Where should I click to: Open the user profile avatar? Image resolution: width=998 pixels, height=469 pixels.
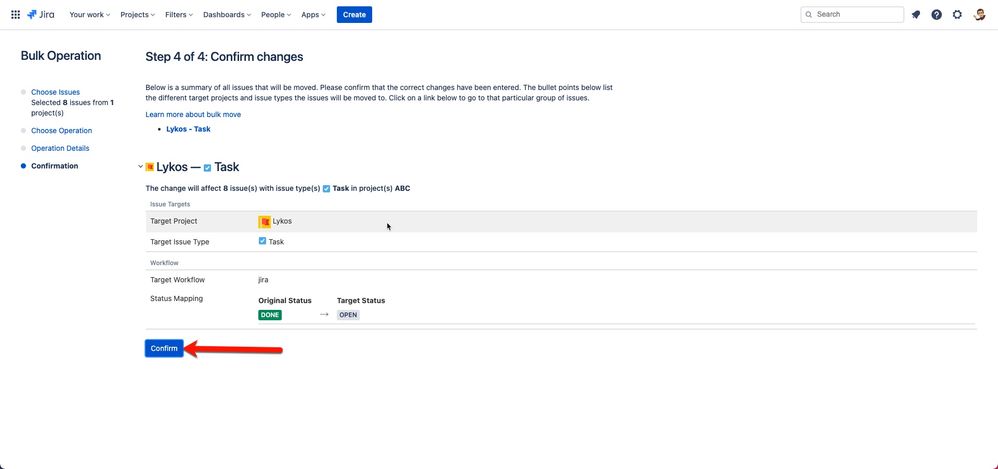pos(980,15)
